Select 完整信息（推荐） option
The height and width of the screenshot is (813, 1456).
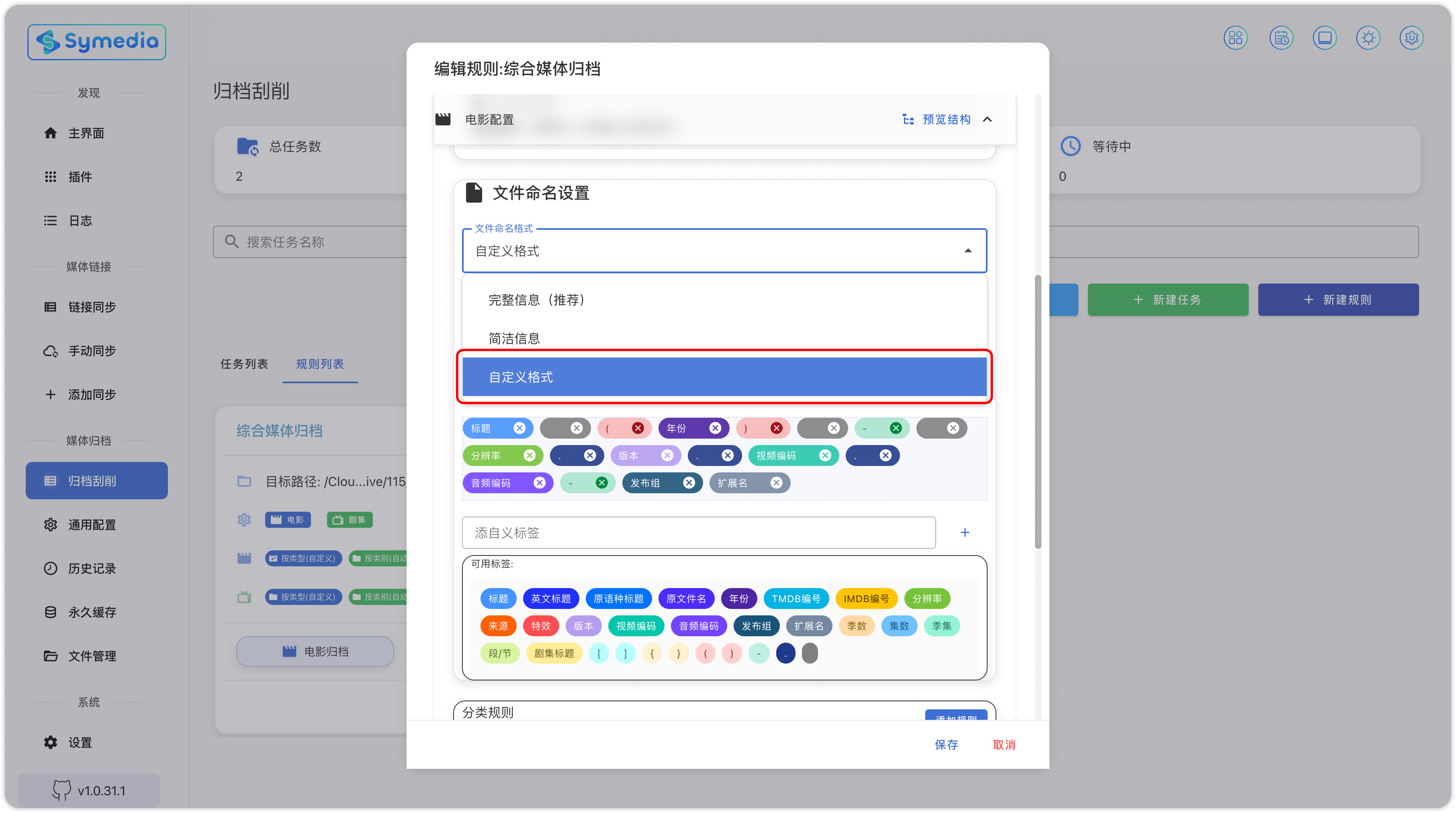(724, 299)
